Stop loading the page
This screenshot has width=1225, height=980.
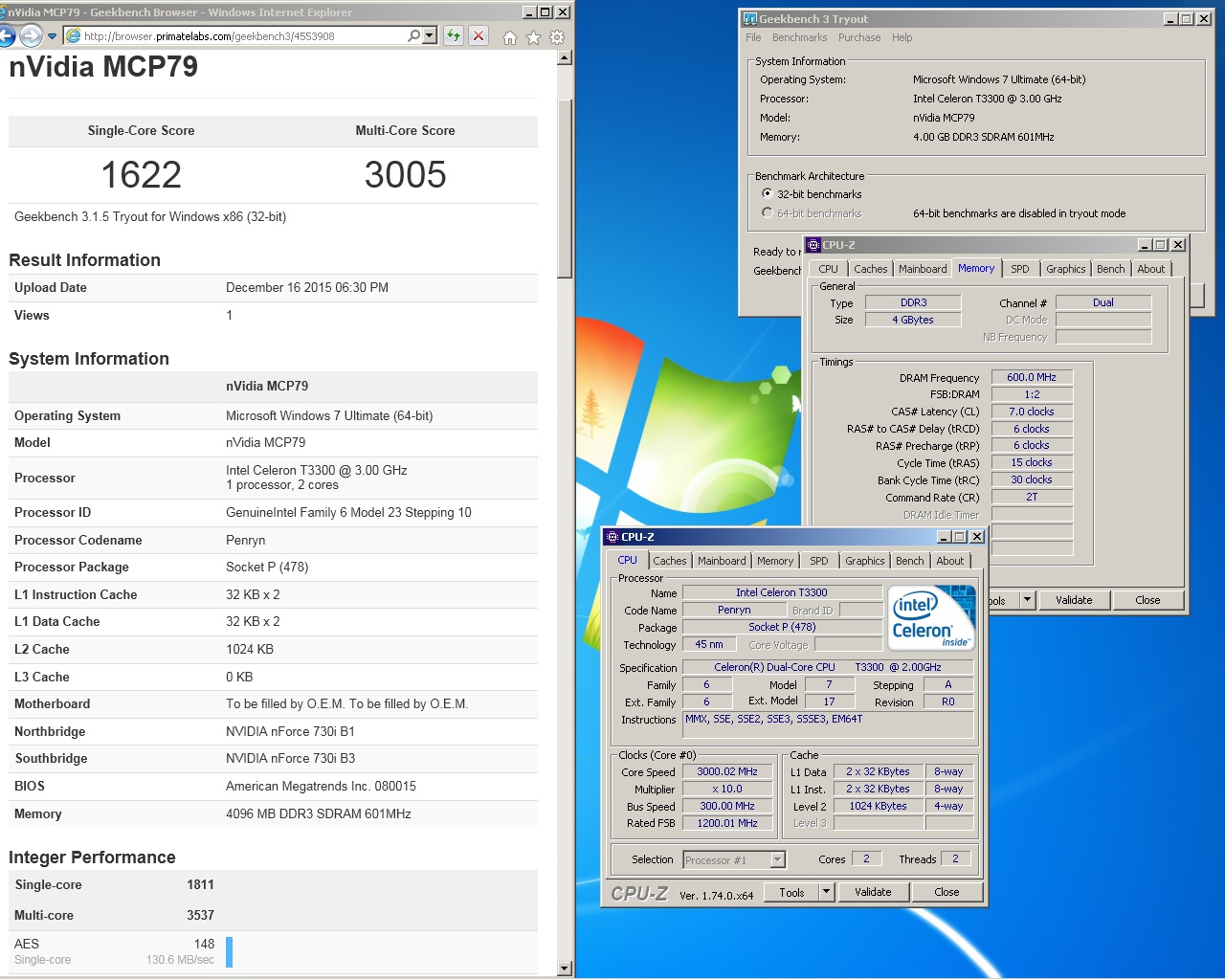click(x=479, y=36)
